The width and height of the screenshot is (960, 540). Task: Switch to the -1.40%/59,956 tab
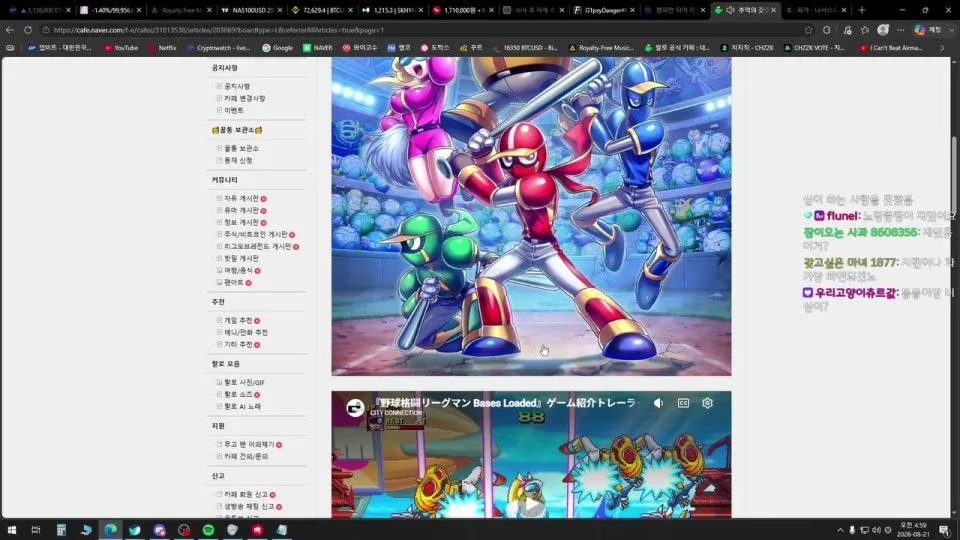click(x=110, y=10)
